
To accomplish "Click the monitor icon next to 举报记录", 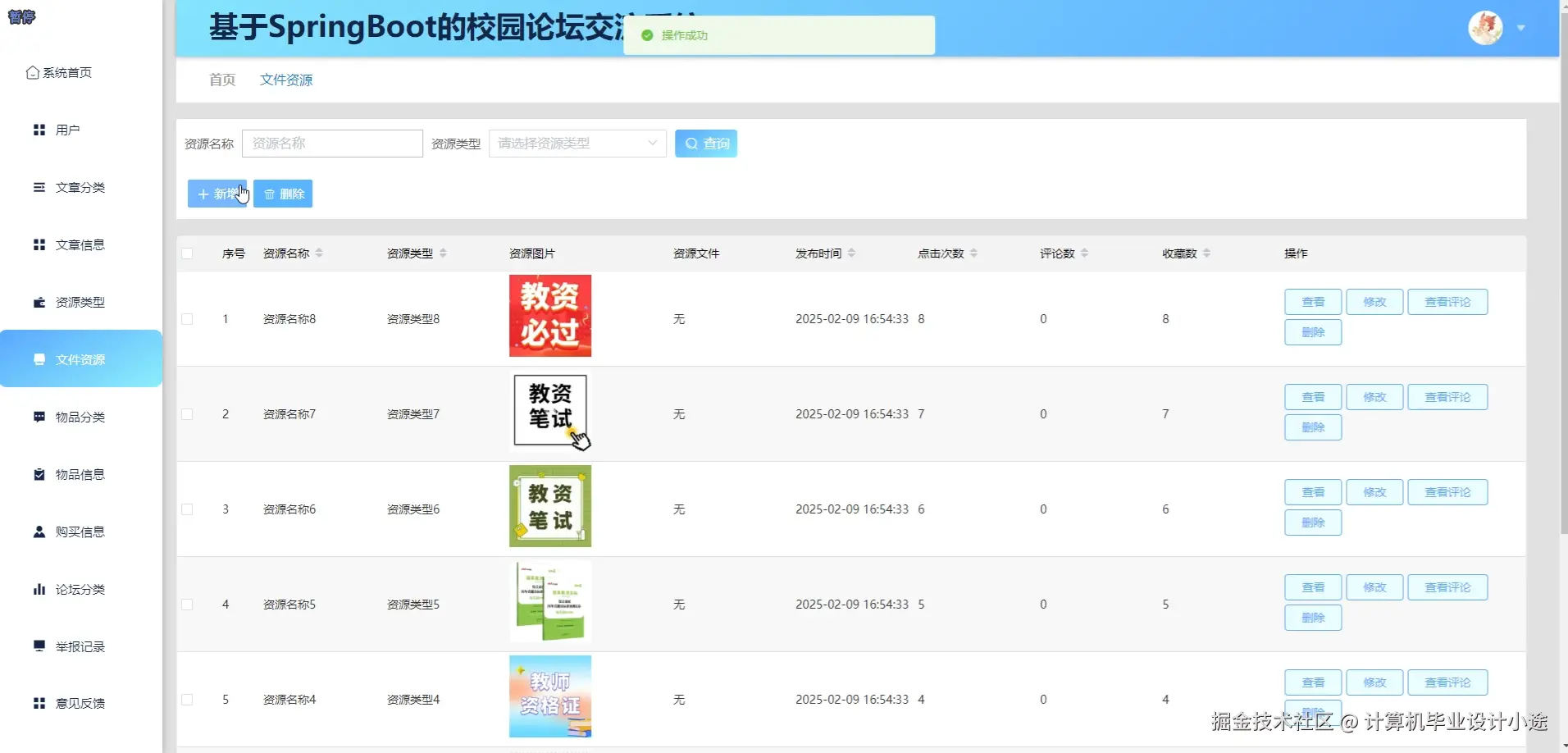I will pos(39,646).
